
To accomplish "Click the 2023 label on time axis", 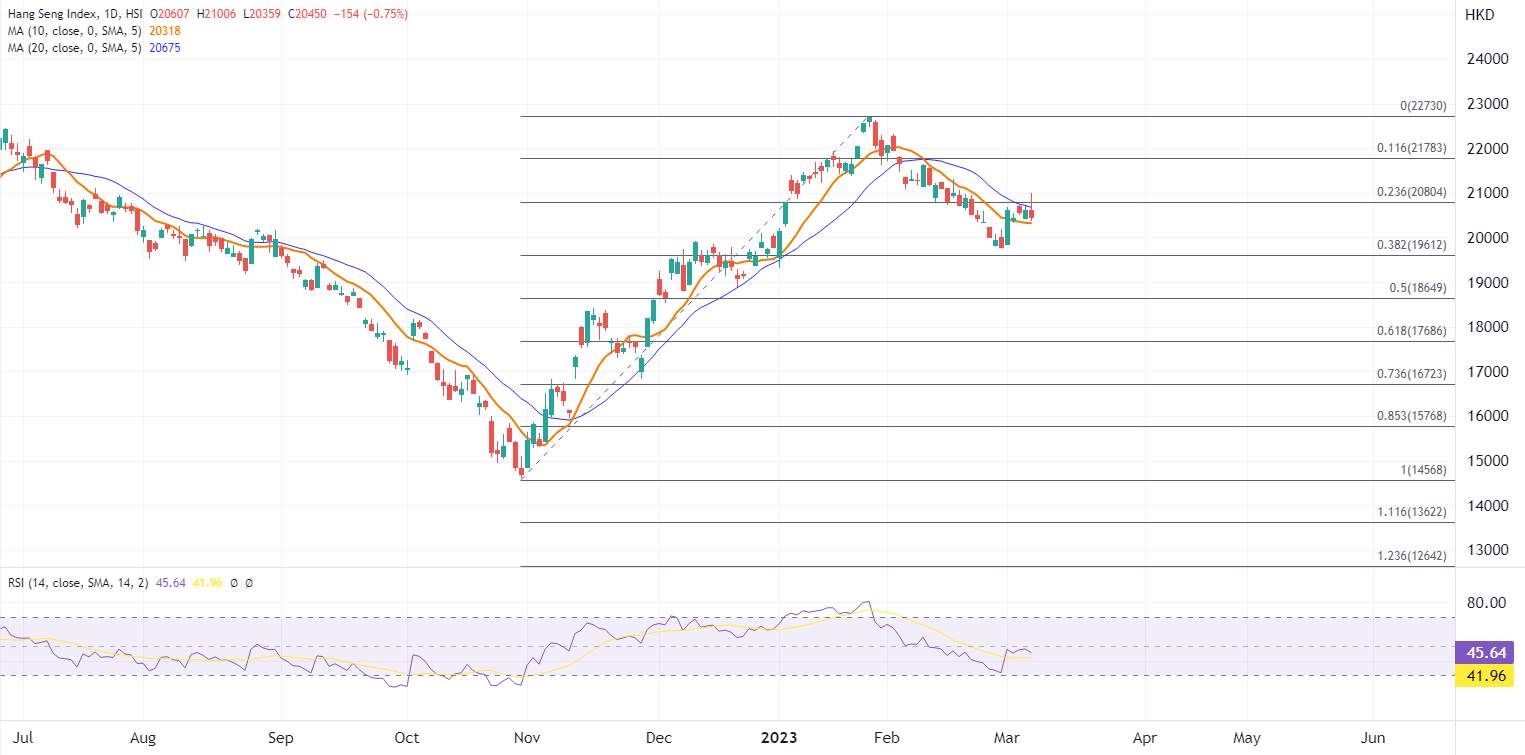I will point(779,738).
